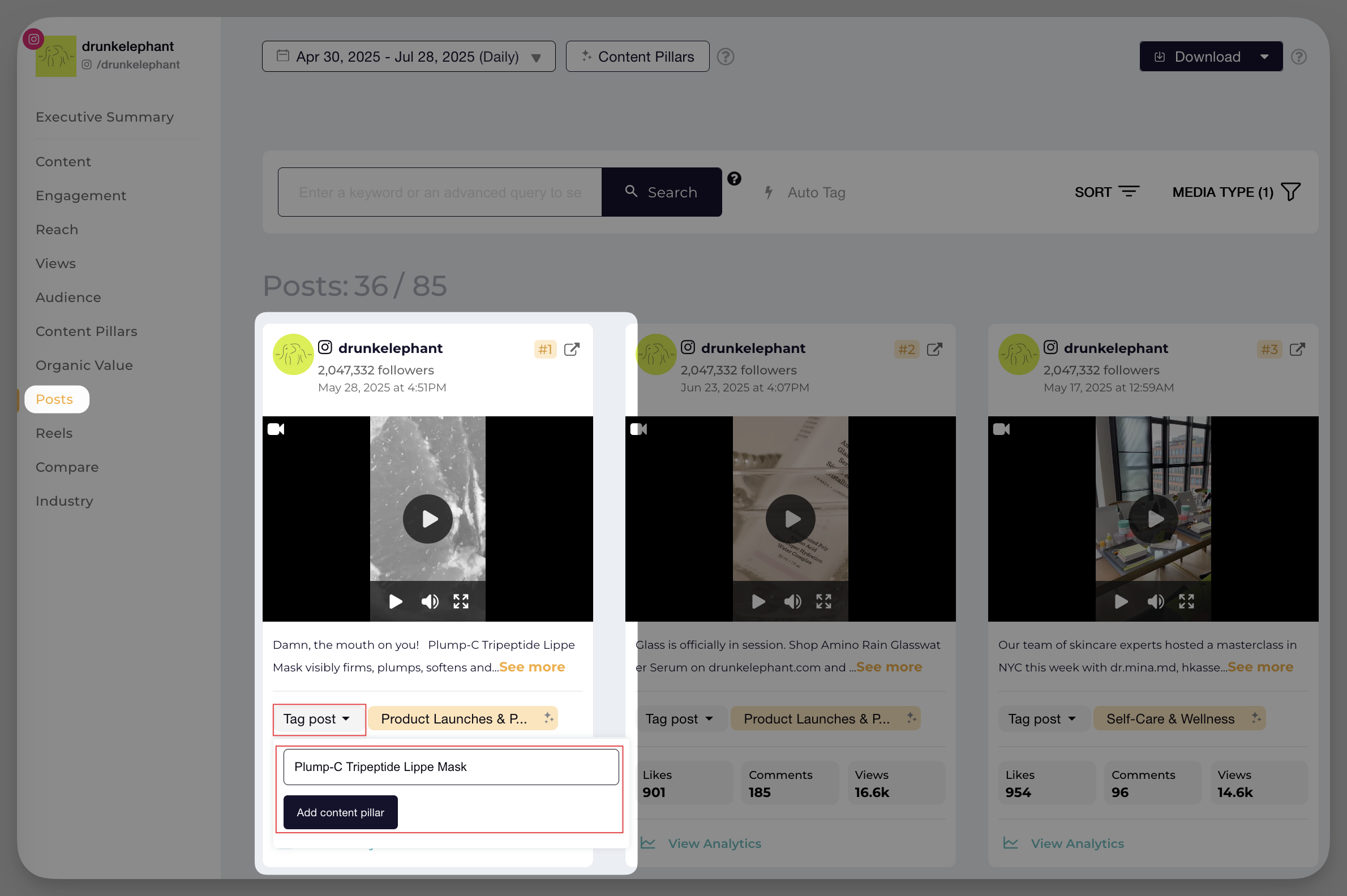This screenshot has width=1347, height=896.
Task: Click the keyword search input field
Action: point(440,192)
